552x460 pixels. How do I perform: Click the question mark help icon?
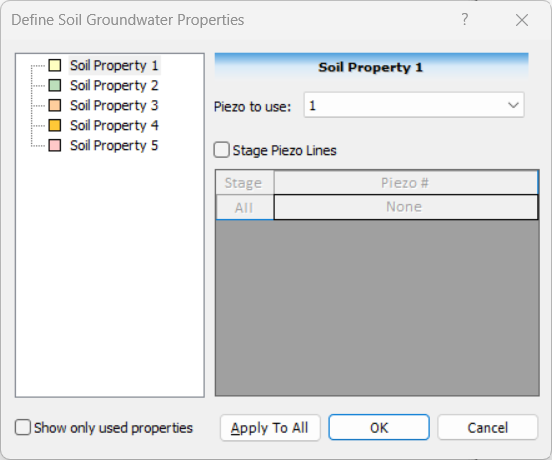coord(465,19)
